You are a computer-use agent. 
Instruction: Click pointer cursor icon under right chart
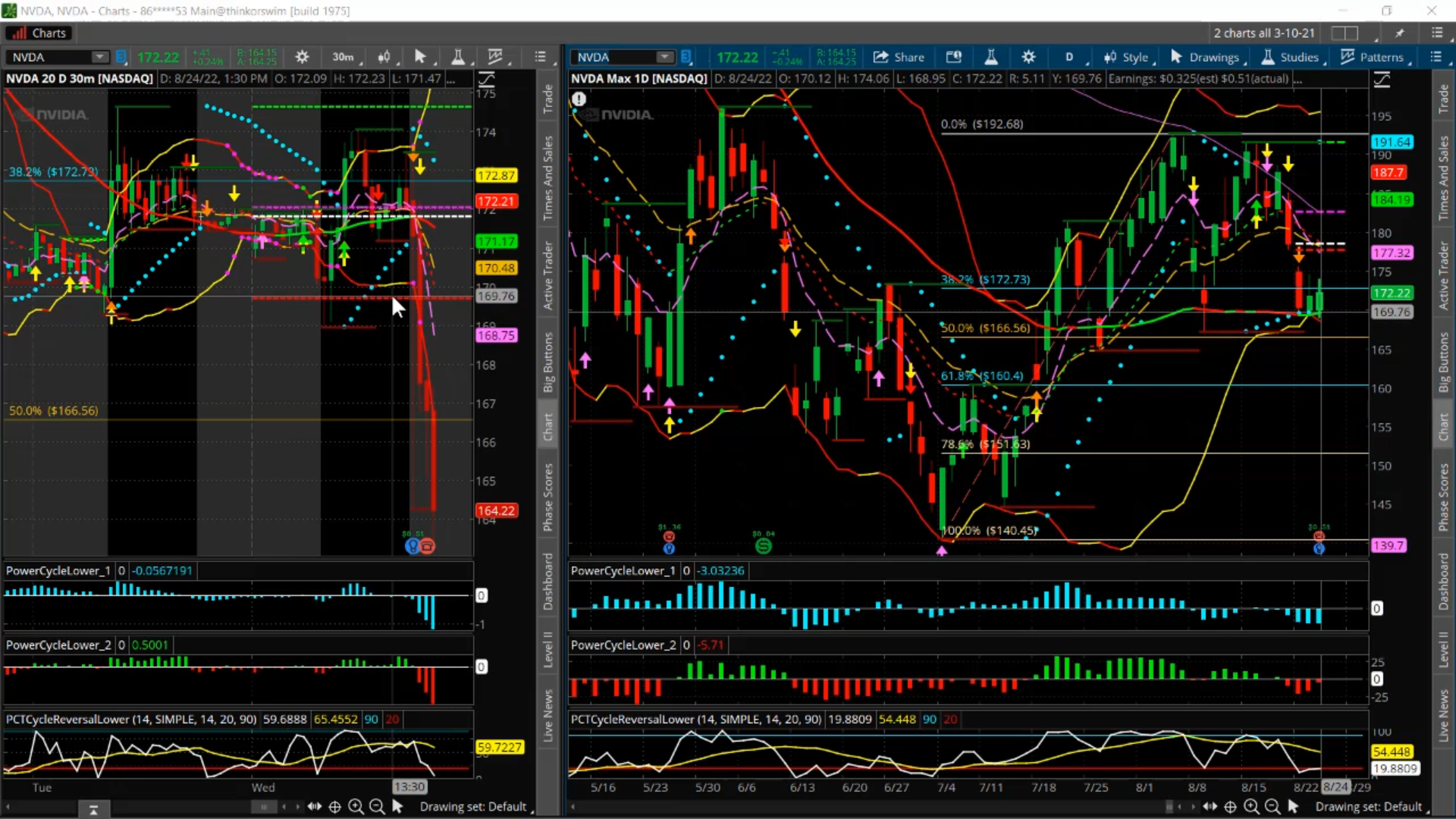click(x=1293, y=807)
